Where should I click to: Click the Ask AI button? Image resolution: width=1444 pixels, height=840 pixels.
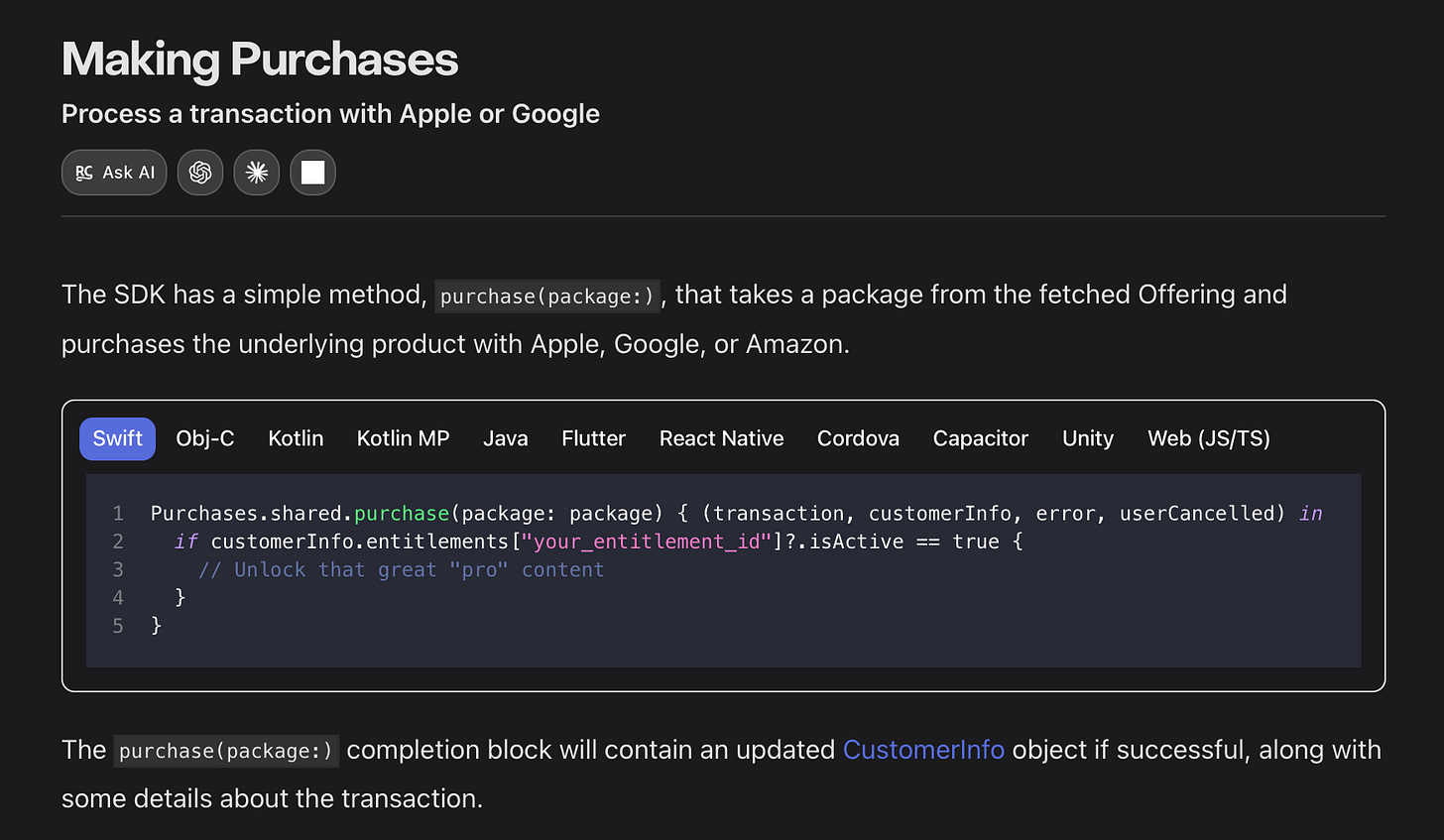(114, 173)
